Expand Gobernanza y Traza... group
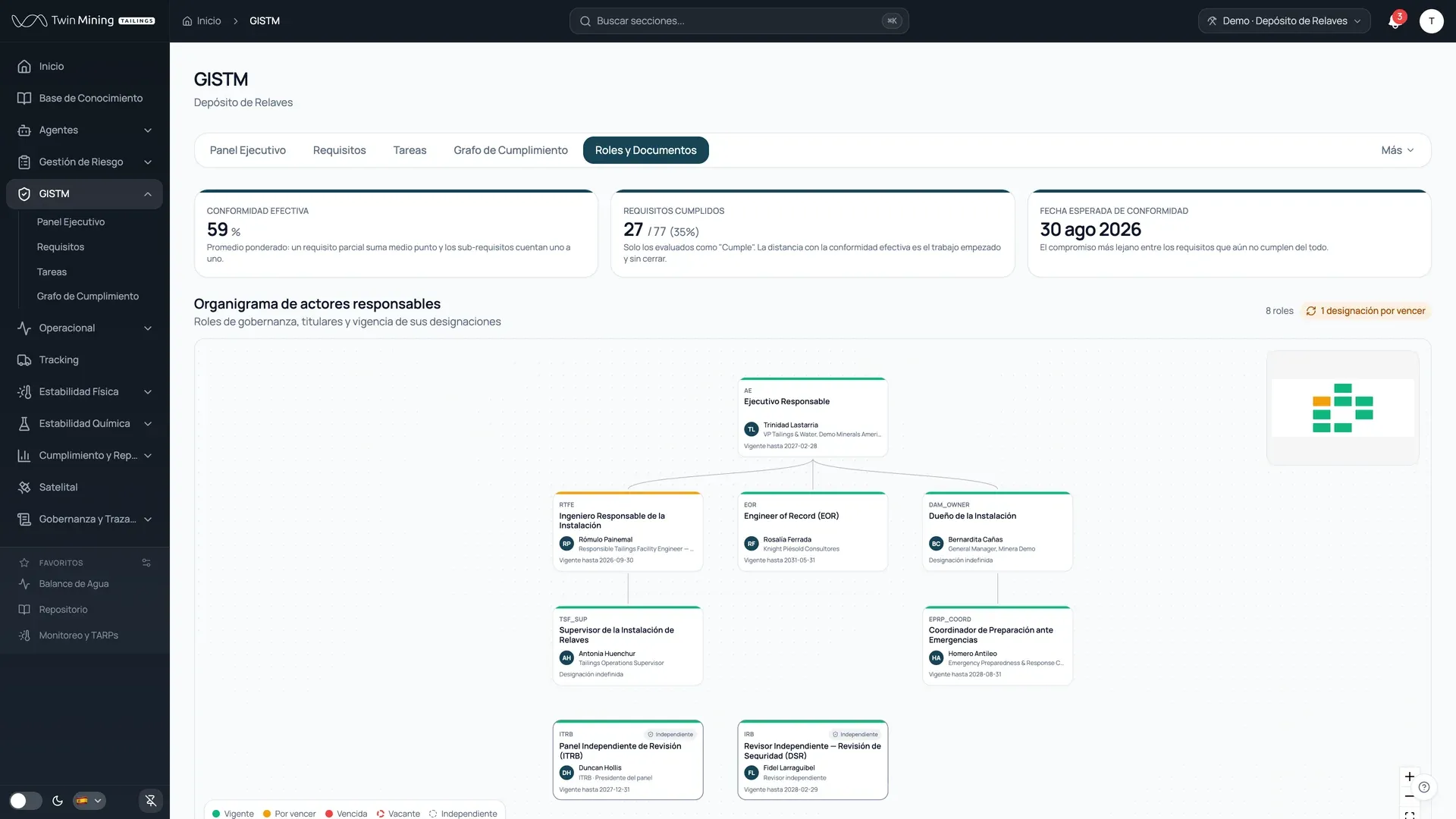Viewport: 1456px width, 819px height. (x=84, y=519)
